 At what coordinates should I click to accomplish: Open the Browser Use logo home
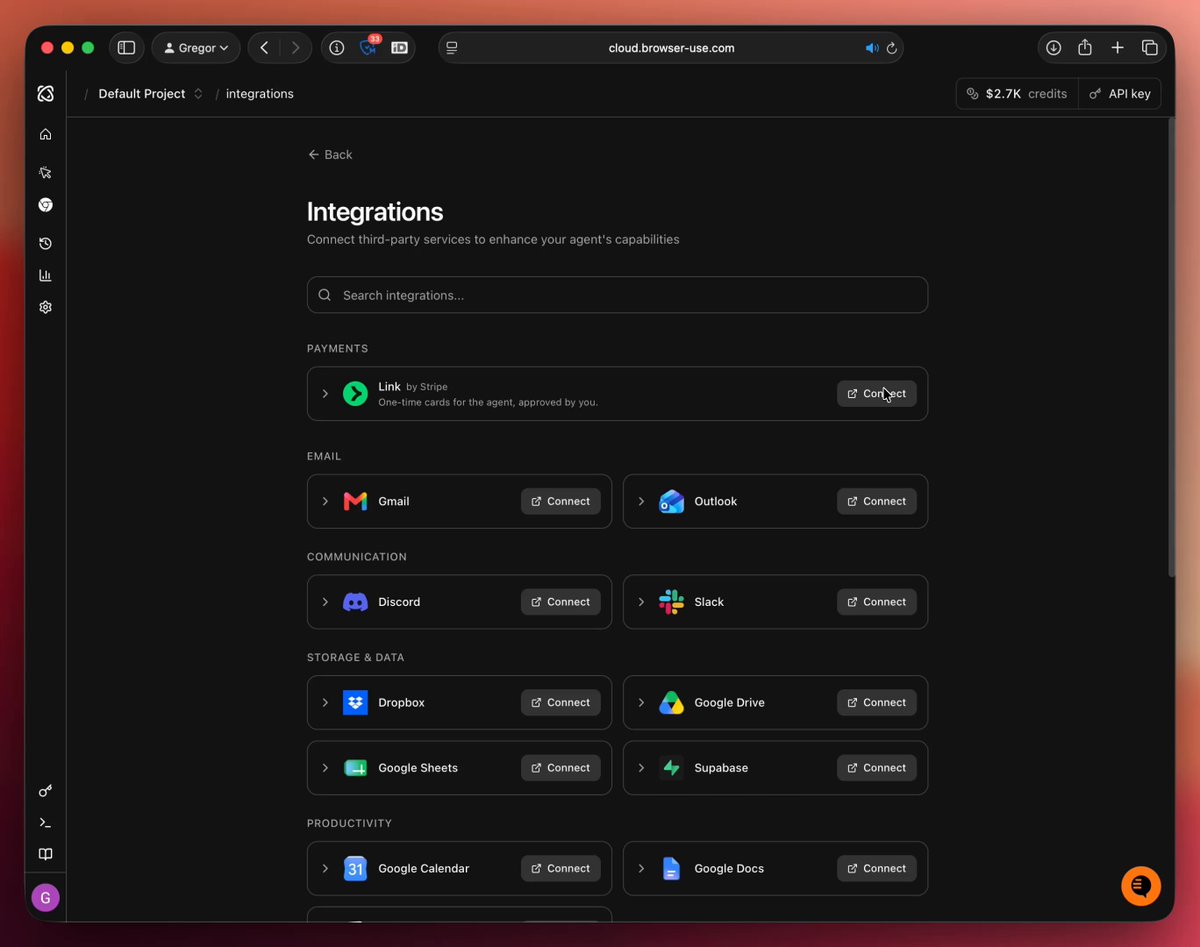pos(45,93)
